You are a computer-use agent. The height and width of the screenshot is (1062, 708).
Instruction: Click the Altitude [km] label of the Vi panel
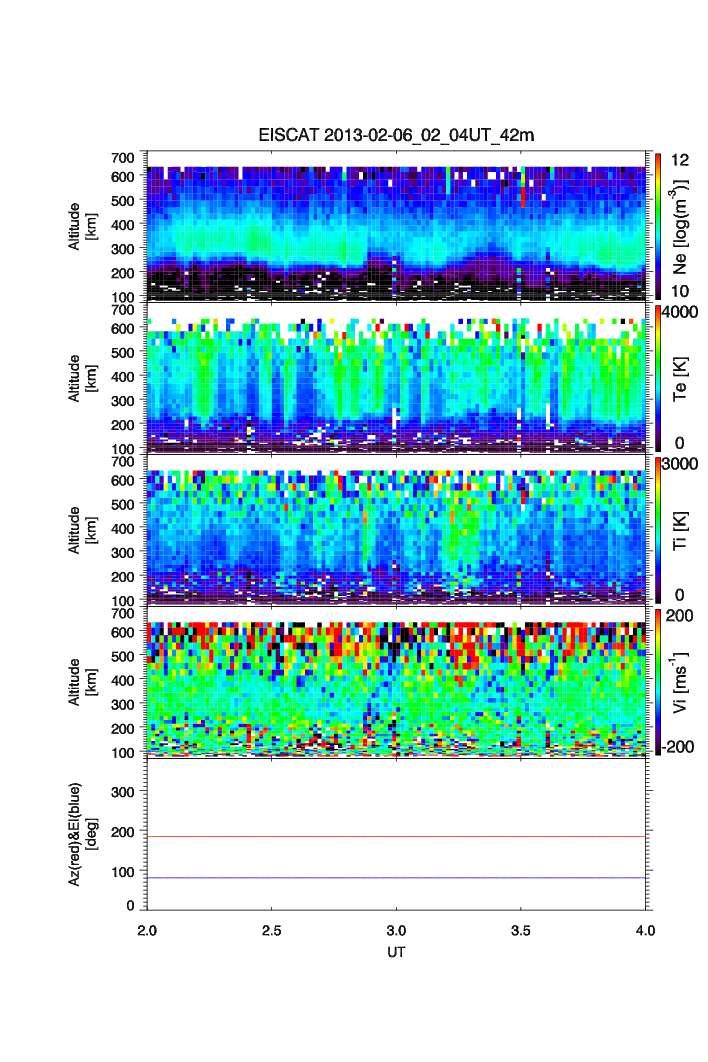coord(81,682)
